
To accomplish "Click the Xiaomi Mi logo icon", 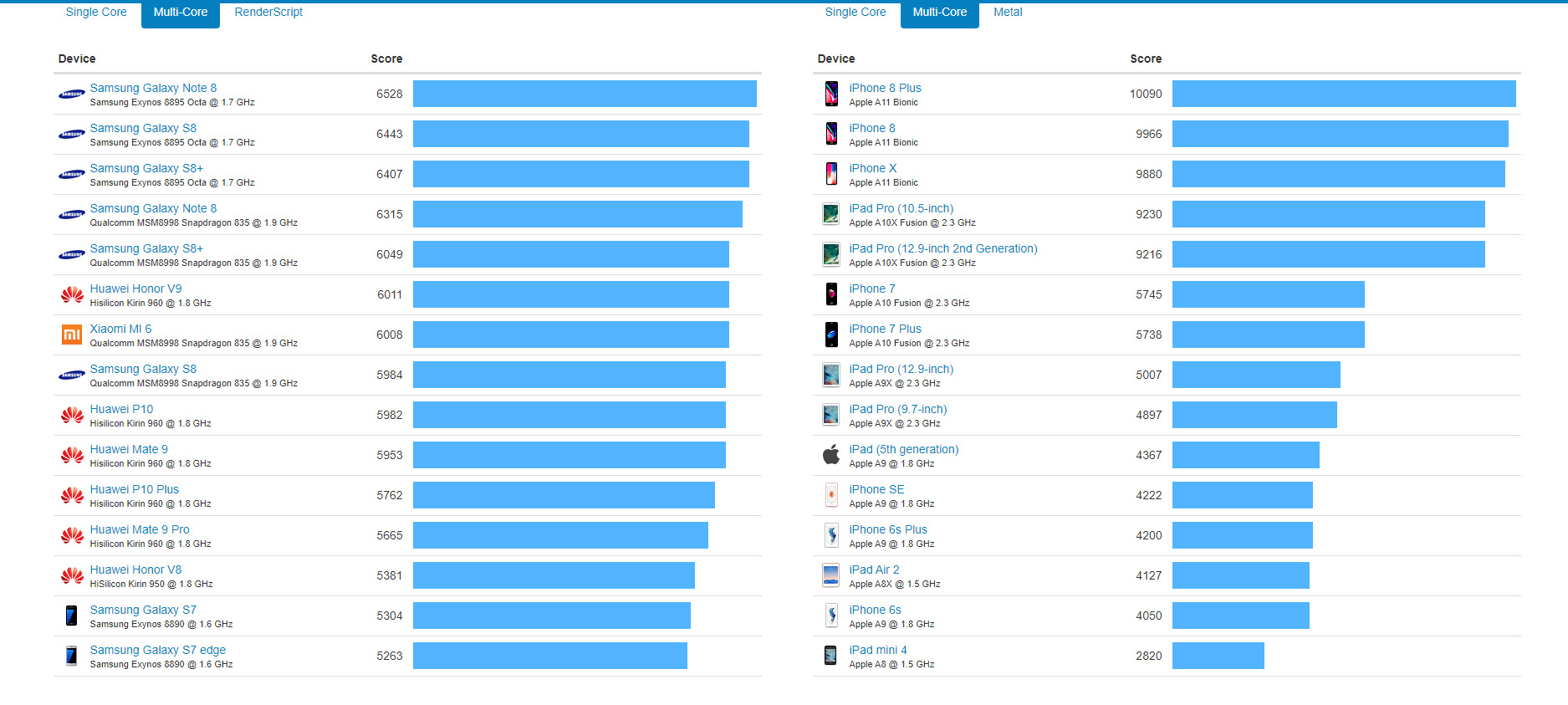I will pos(72,335).
